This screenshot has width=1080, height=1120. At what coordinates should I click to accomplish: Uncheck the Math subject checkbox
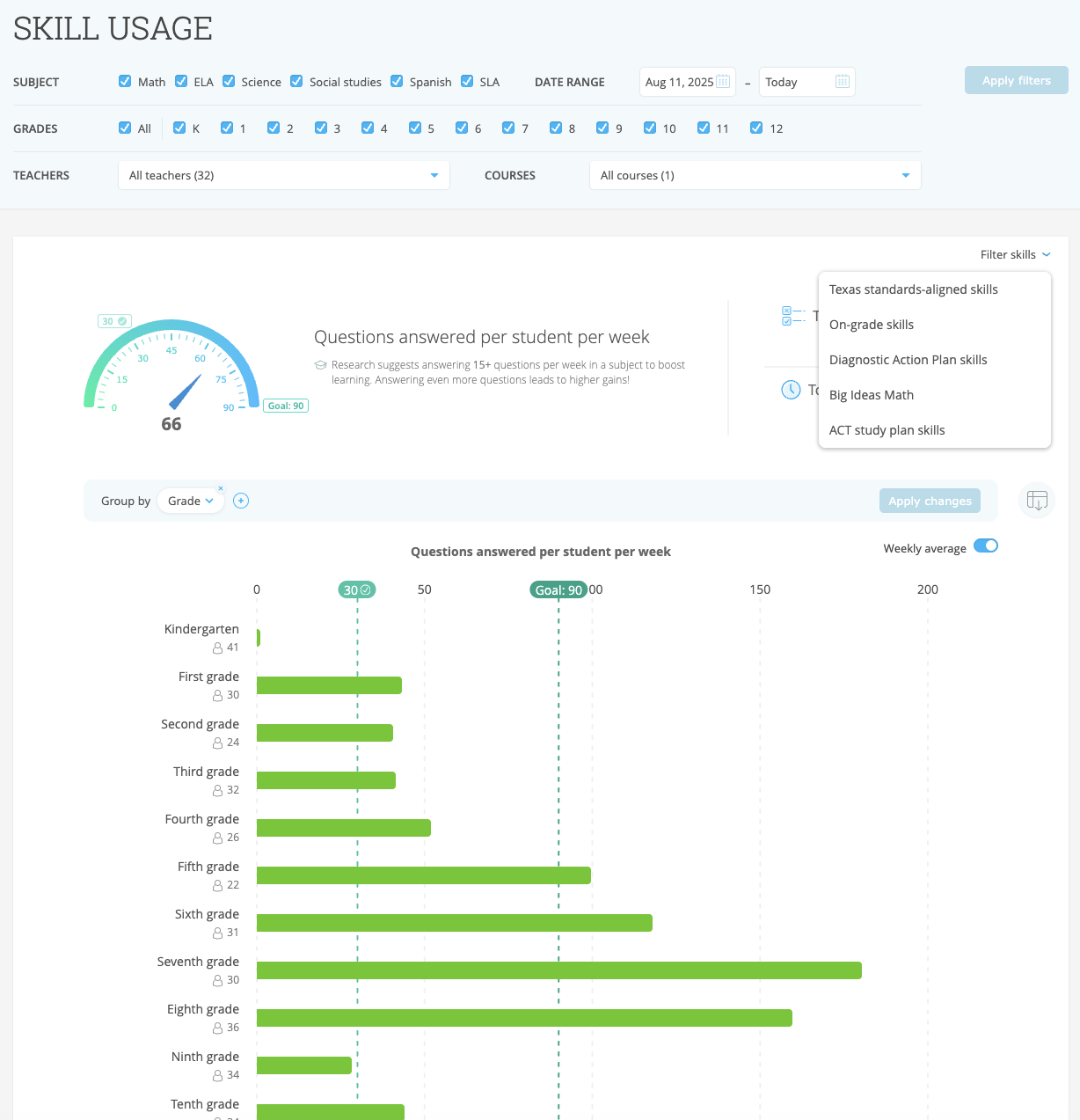[125, 81]
